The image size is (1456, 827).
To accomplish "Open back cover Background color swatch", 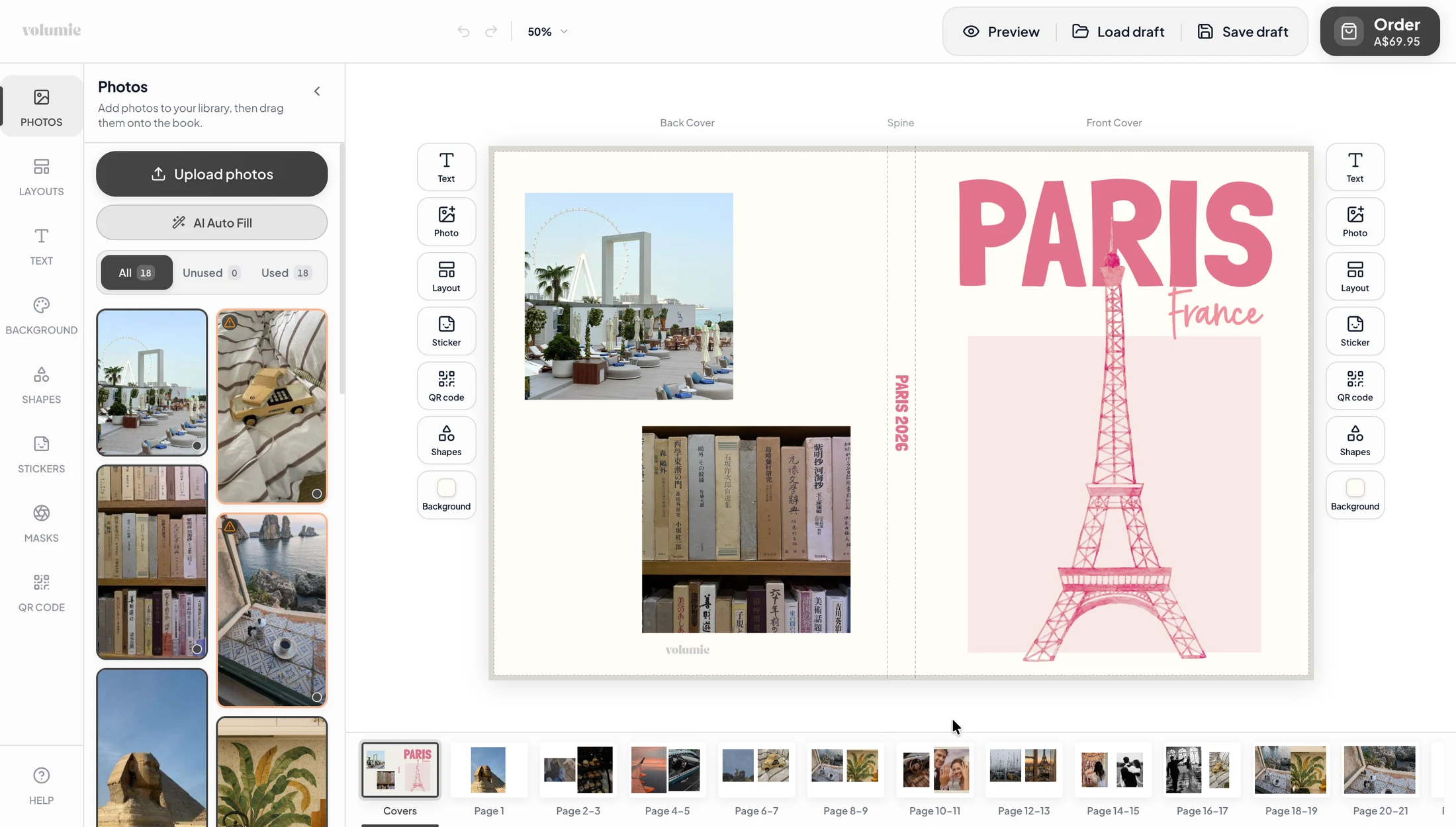I will coord(446,496).
